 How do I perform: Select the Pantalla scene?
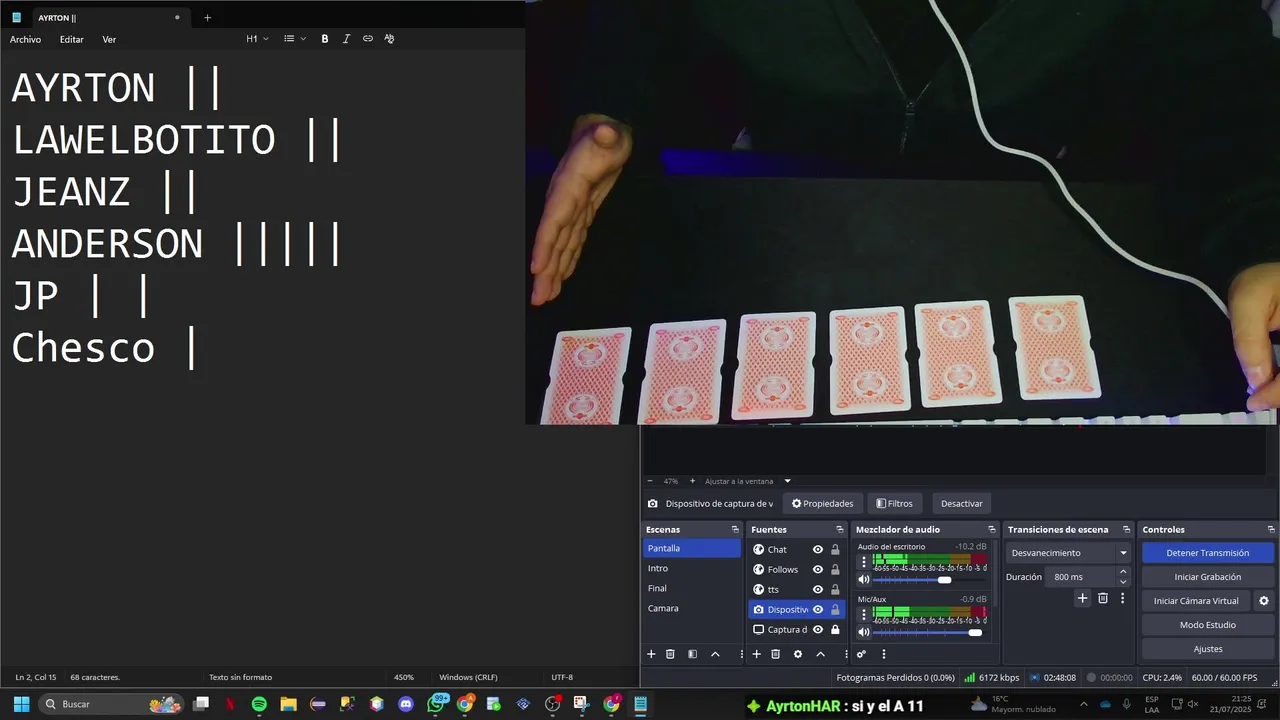691,548
